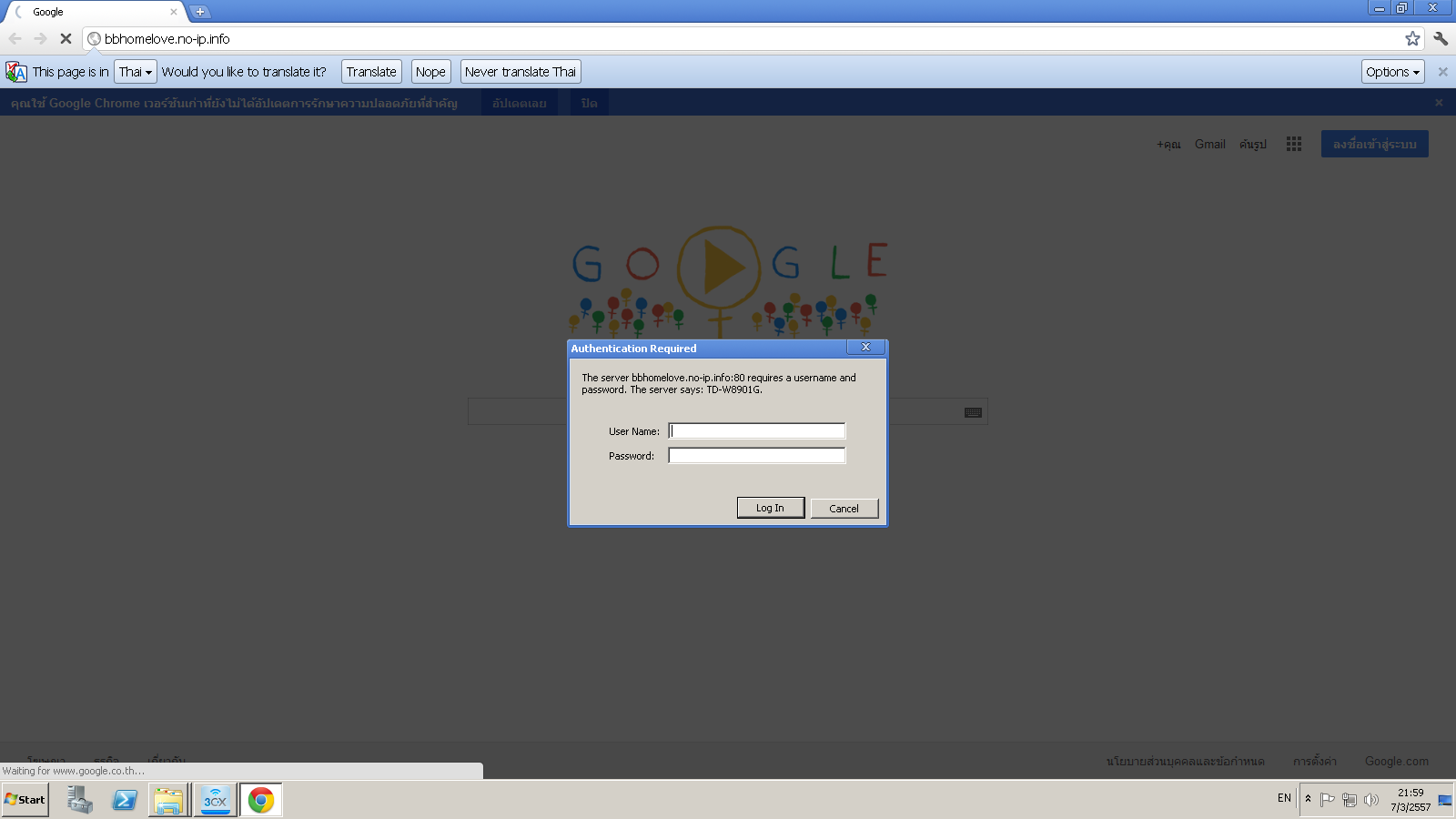The width and height of the screenshot is (1456, 819).
Task: Open the Google apps grid
Action: tap(1294, 144)
